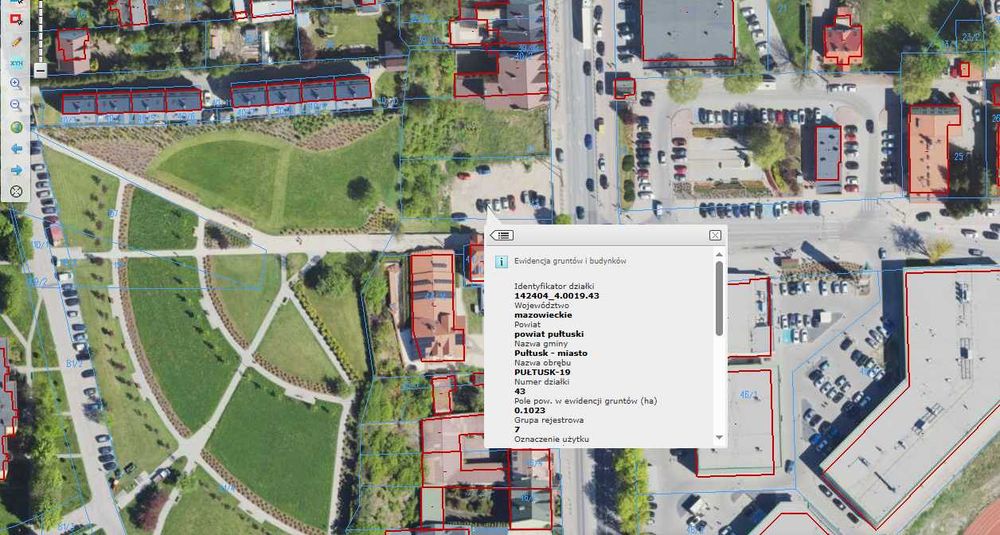Click the zoom out magnifier tool
Screen dimensions: 1000x535
point(16,105)
